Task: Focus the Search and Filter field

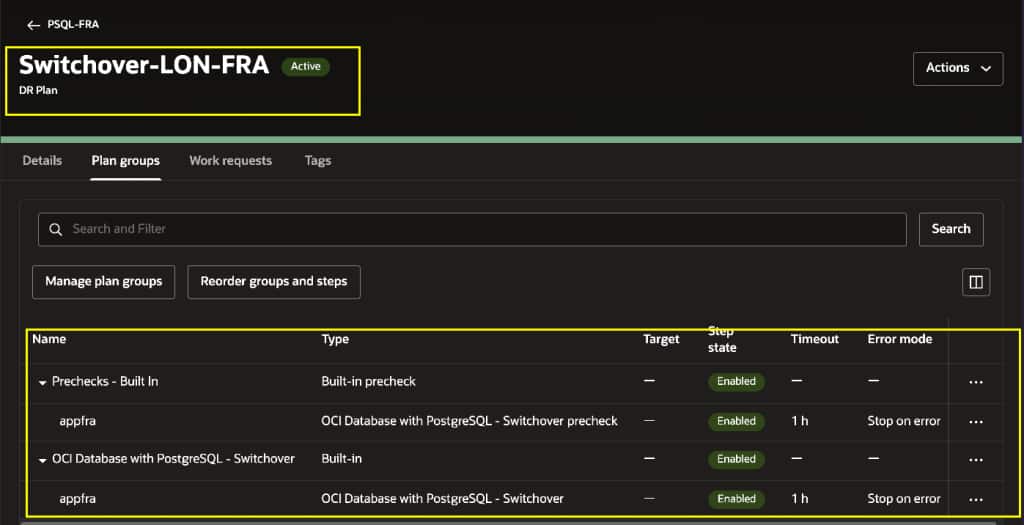Action: 472,229
